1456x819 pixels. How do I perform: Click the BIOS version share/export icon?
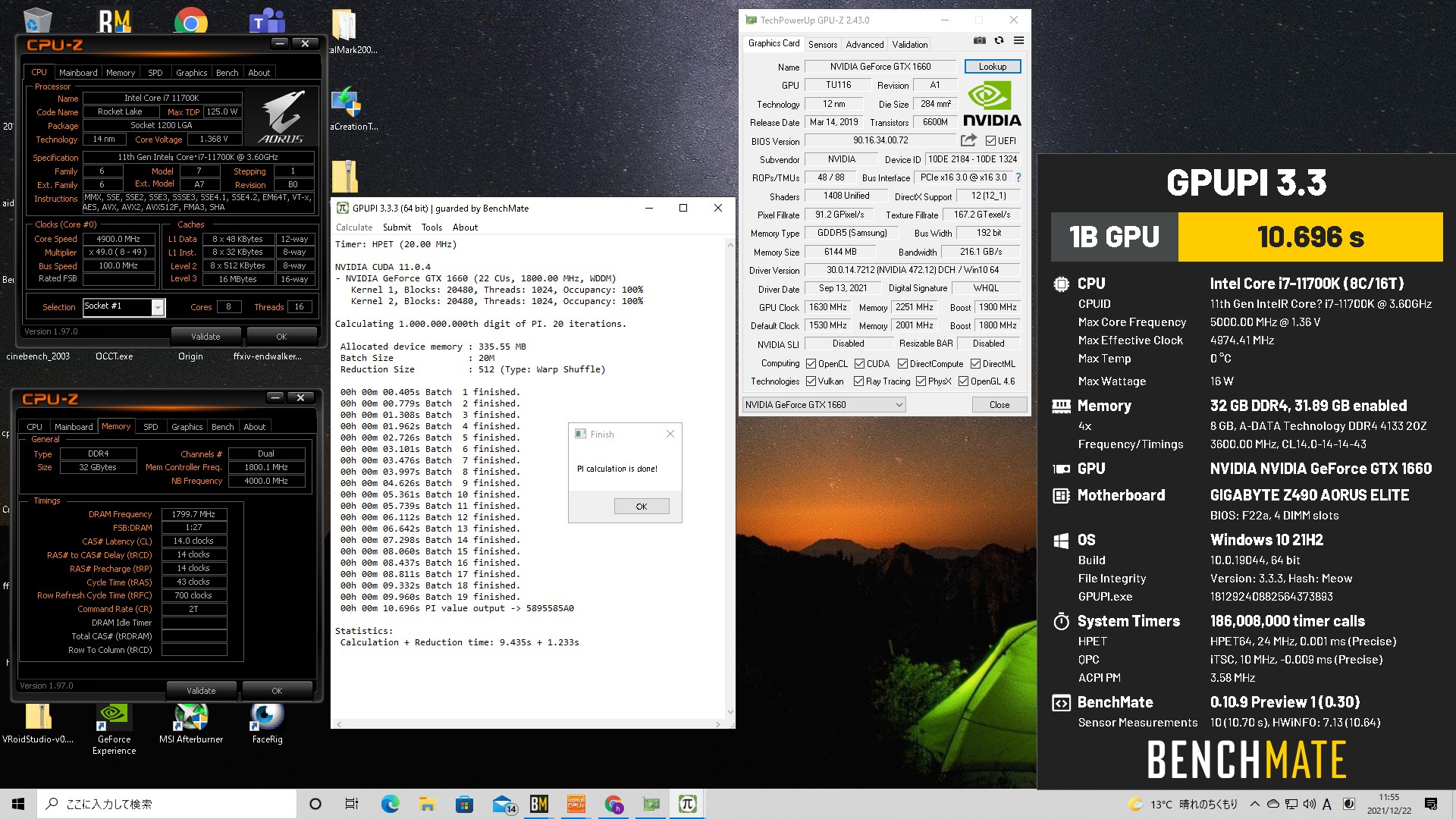pos(968,140)
